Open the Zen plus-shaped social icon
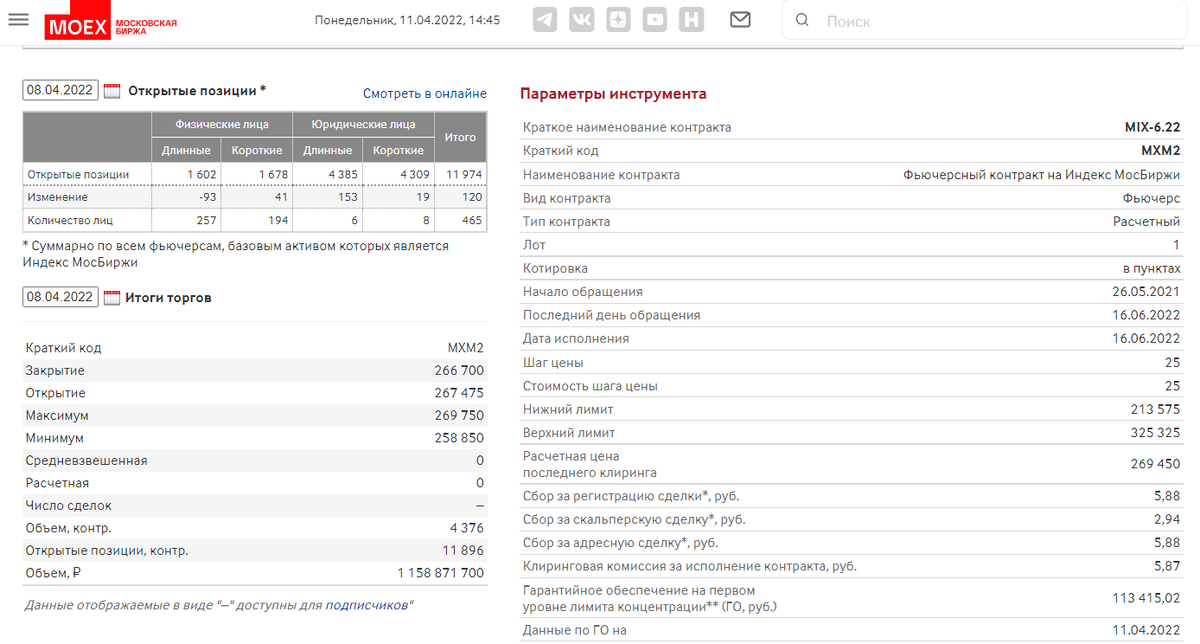This screenshot has width=1200, height=644. 618,19
